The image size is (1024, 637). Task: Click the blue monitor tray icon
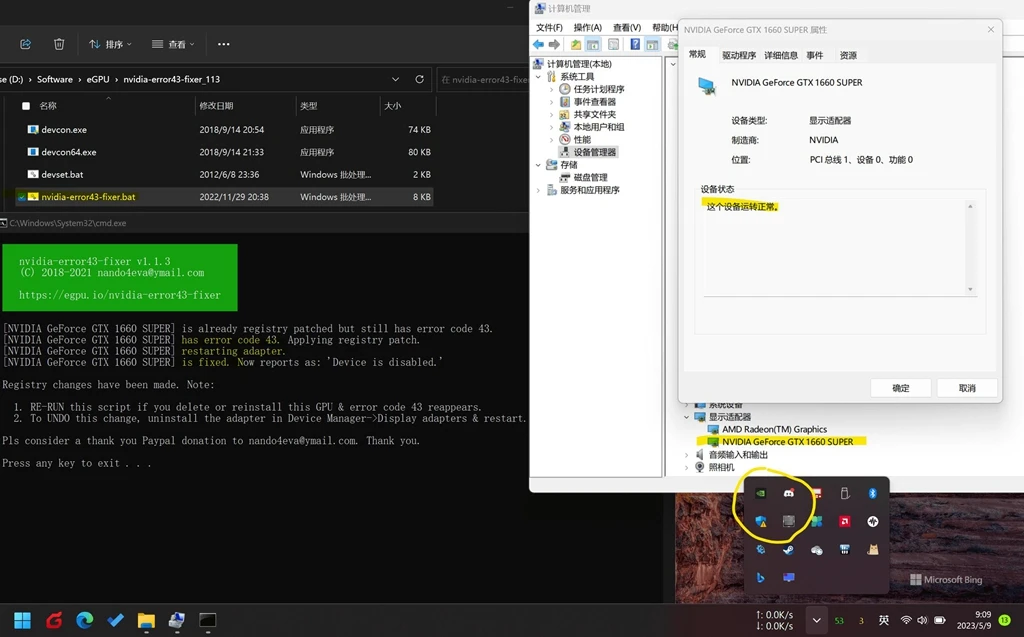[789, 578]
